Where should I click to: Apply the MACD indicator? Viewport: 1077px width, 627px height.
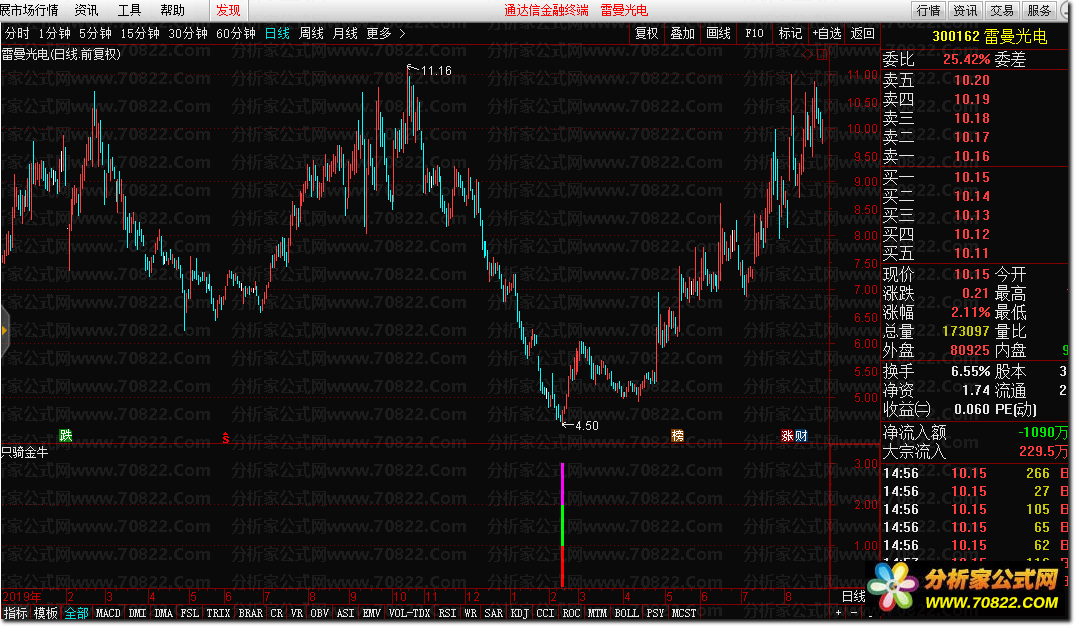(108, 613)
